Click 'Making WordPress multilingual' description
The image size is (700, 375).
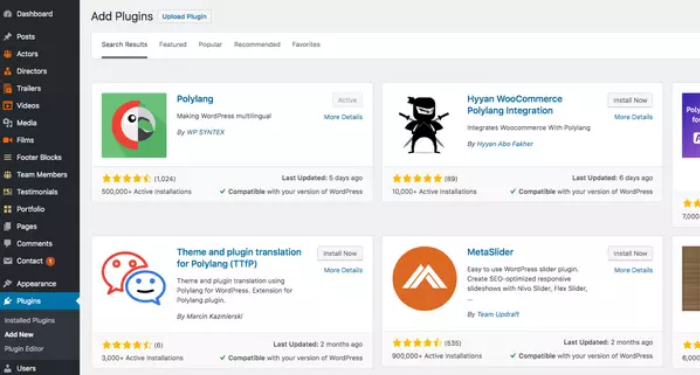224,116
